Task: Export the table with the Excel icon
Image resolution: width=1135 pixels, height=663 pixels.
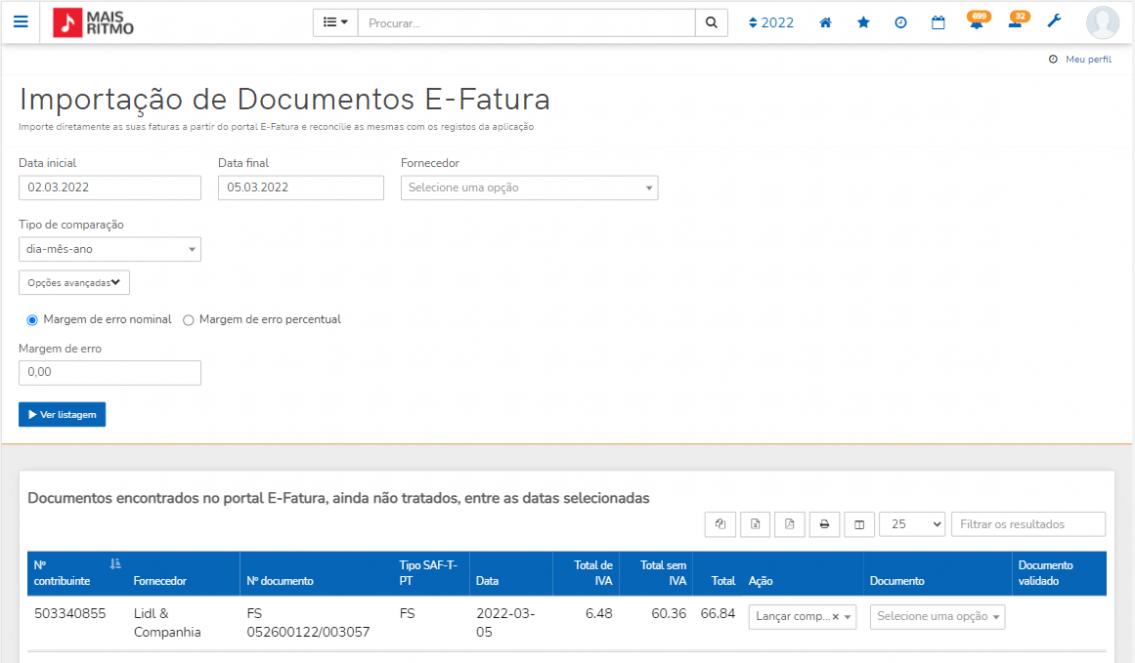Action: 755,524
